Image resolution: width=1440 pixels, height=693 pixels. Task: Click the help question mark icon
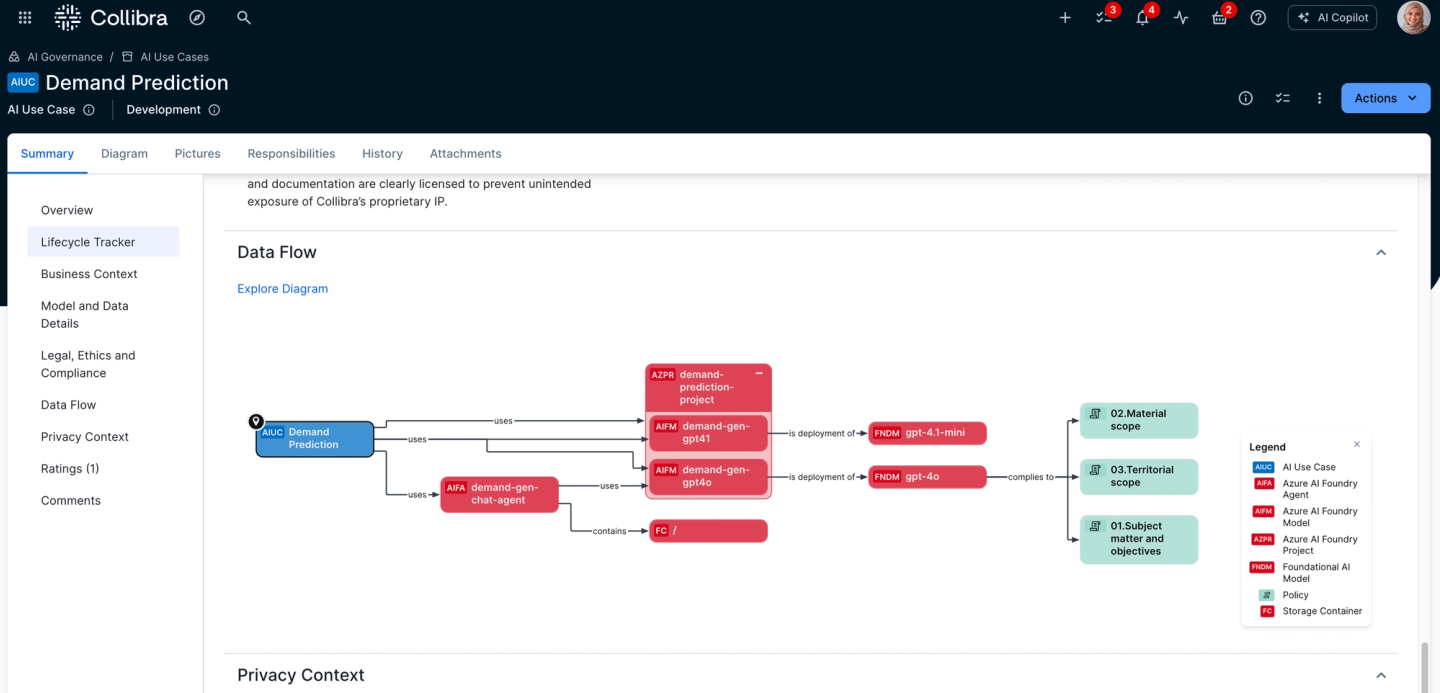point(1258,17)
